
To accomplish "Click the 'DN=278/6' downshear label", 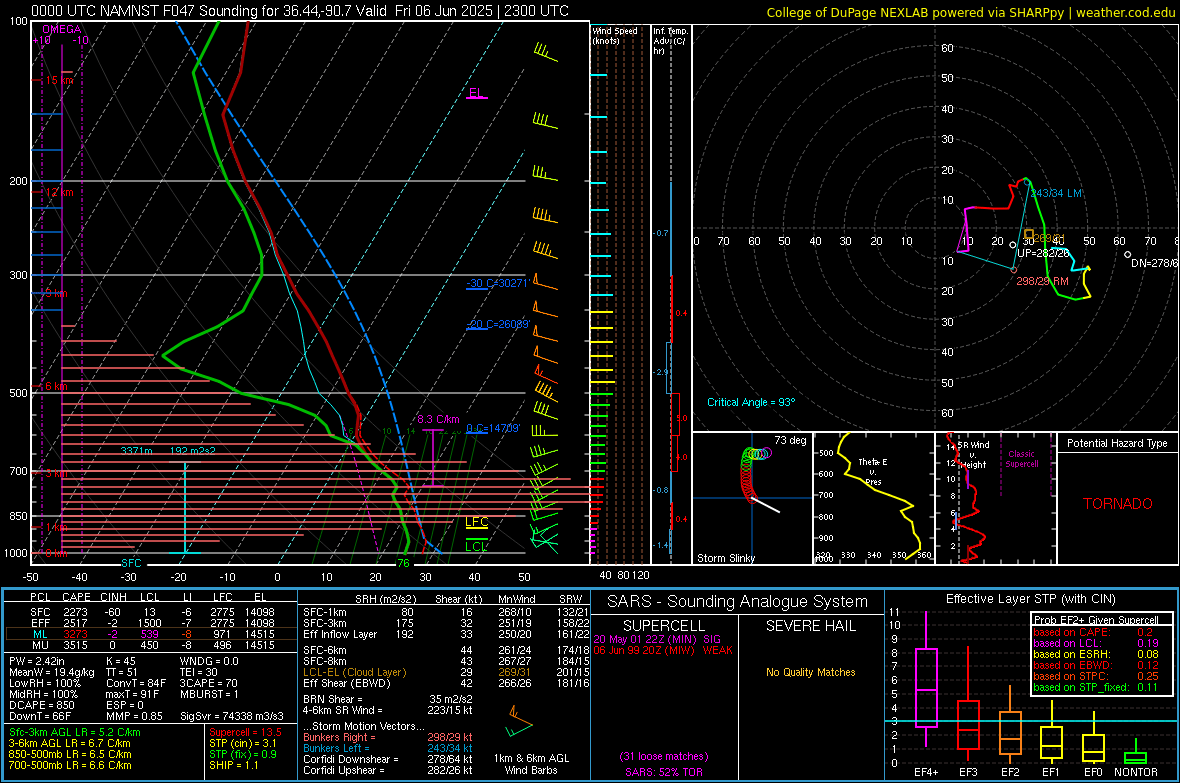I will (x=1155, y=264).
